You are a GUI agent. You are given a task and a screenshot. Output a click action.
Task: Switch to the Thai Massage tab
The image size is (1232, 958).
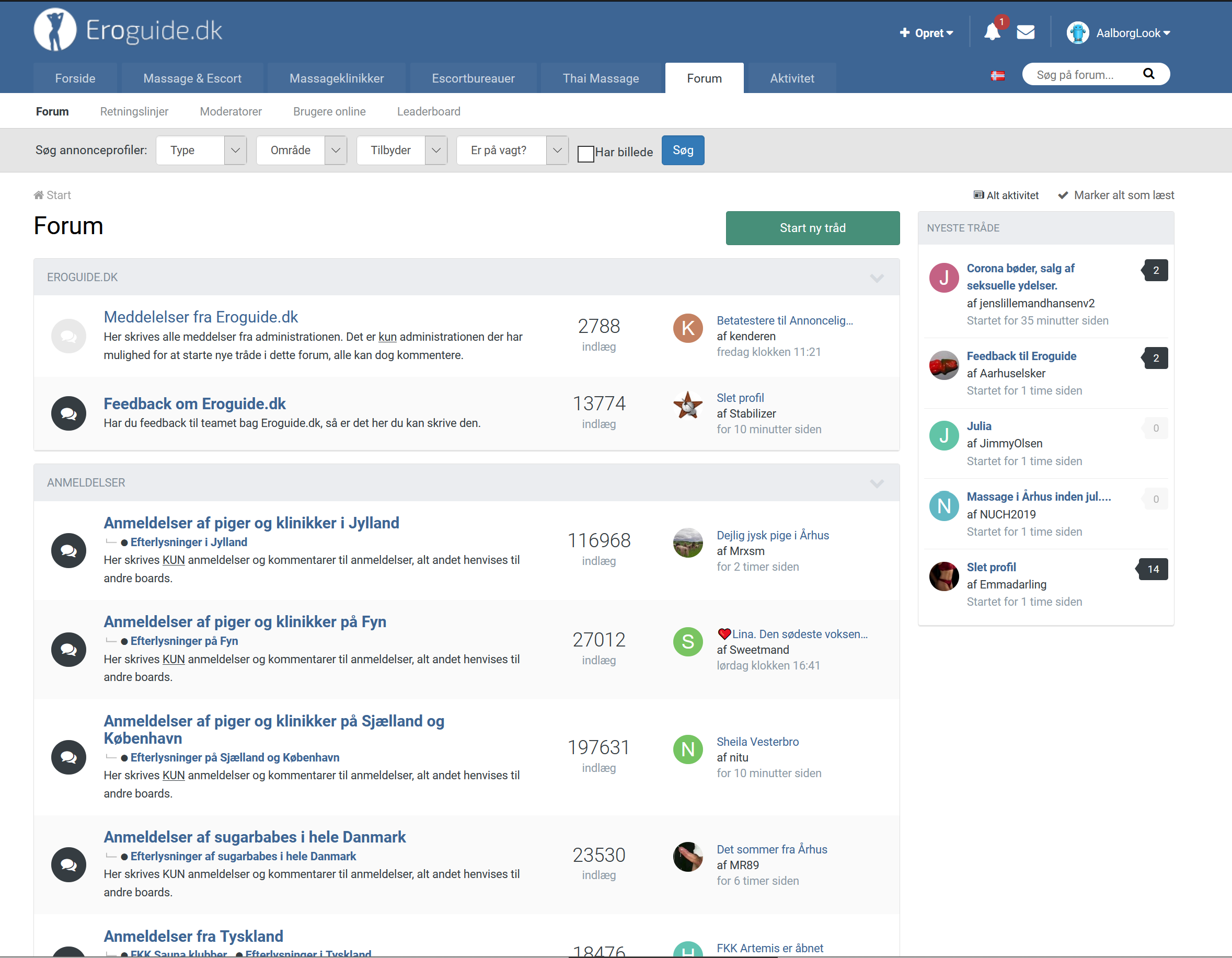coord(600,78)
